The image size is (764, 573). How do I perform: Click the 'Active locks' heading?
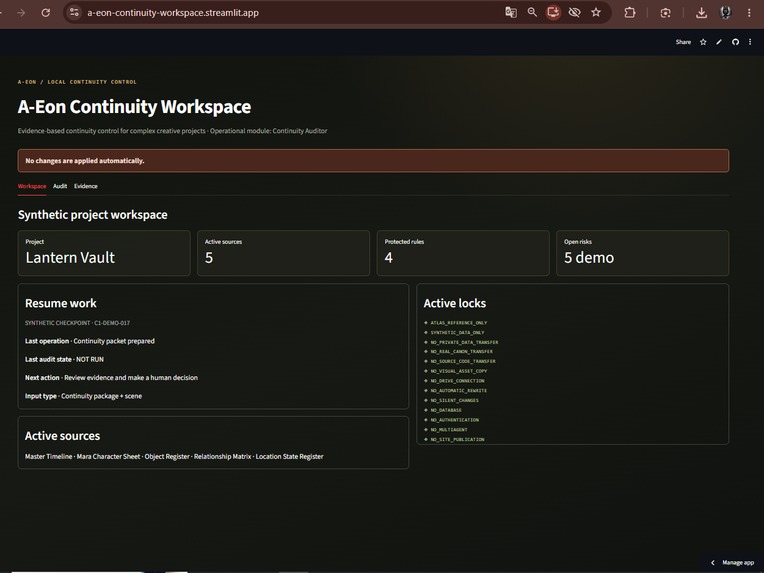pyautogui.click(x=455, y=303)
